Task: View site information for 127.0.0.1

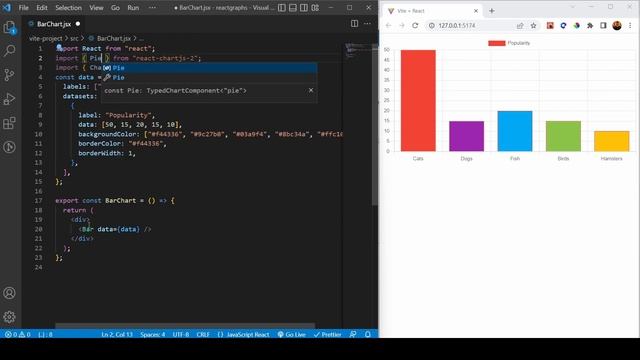Action: 431,25
